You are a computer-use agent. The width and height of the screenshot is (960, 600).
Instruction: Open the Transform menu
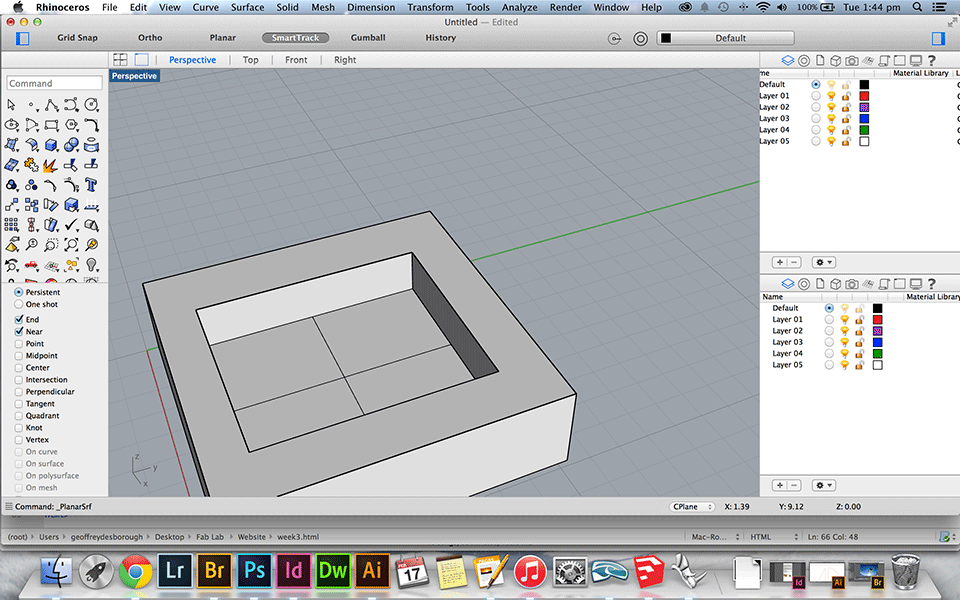430,7
